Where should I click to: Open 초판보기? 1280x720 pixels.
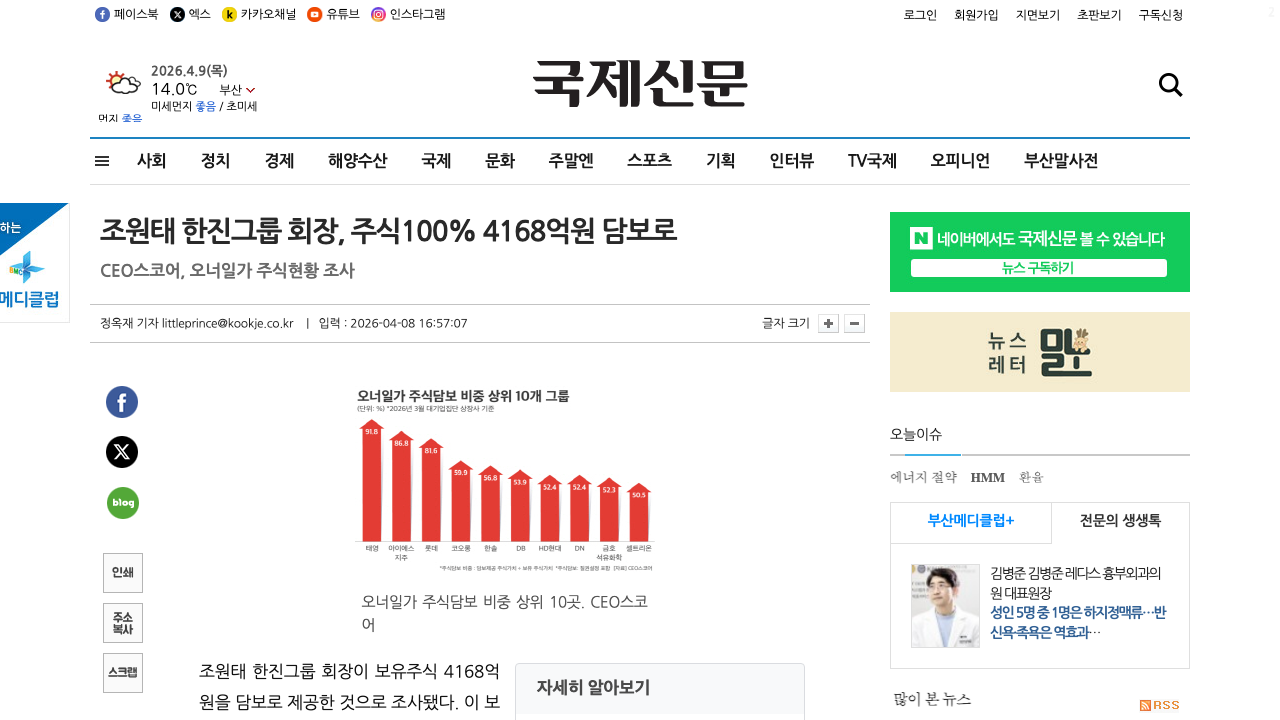[x=1099, y=15]
